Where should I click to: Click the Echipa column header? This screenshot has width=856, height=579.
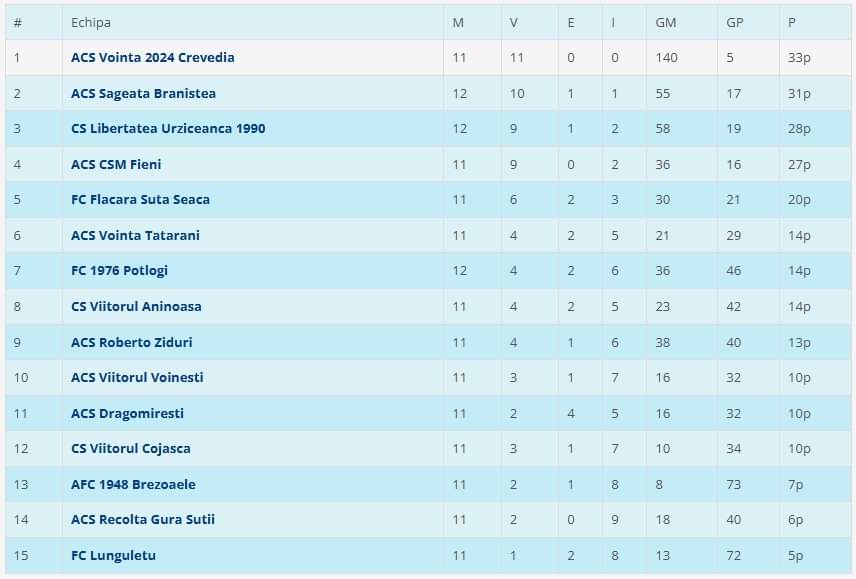tap(91, 22)
